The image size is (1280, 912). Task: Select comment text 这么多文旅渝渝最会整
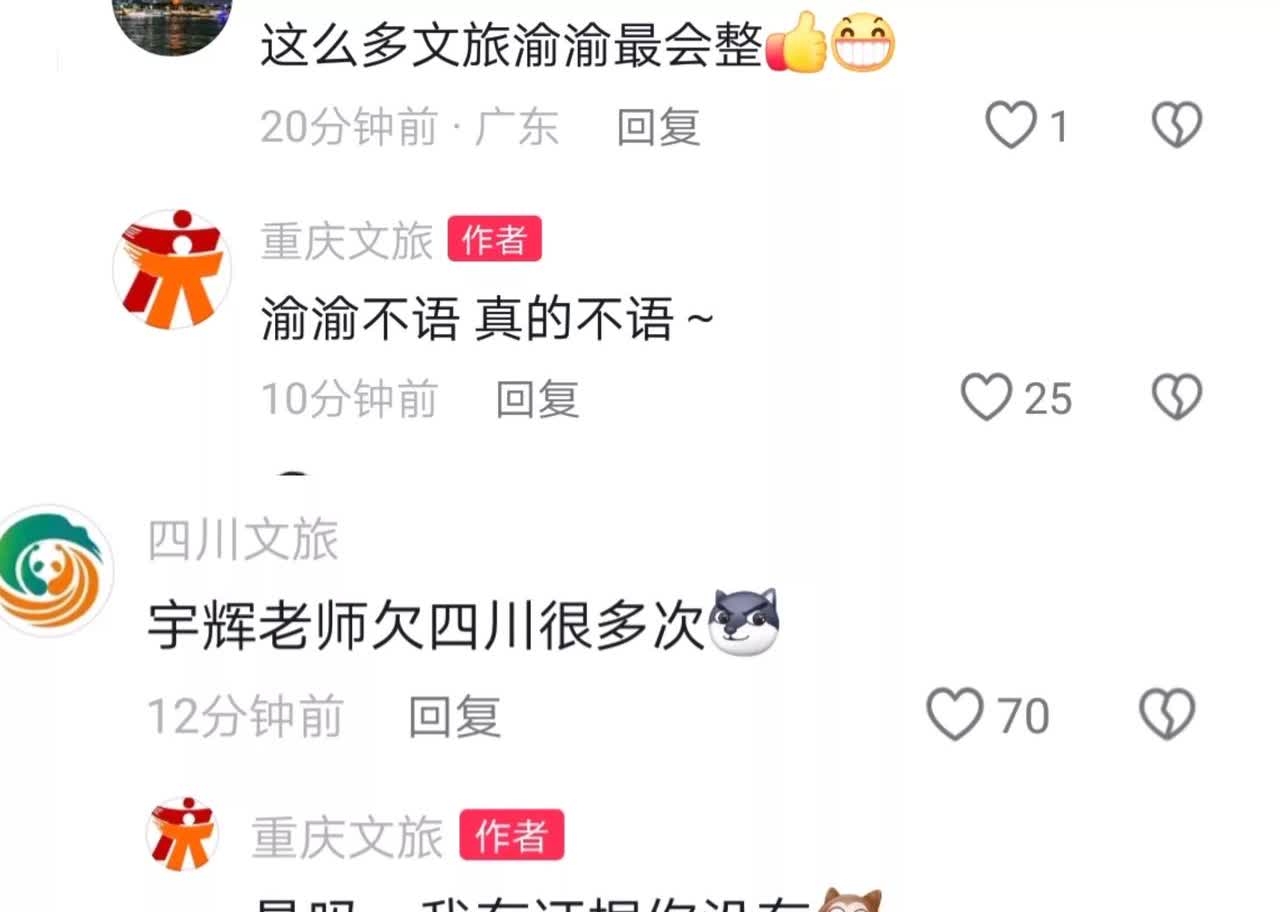[512, 45]
